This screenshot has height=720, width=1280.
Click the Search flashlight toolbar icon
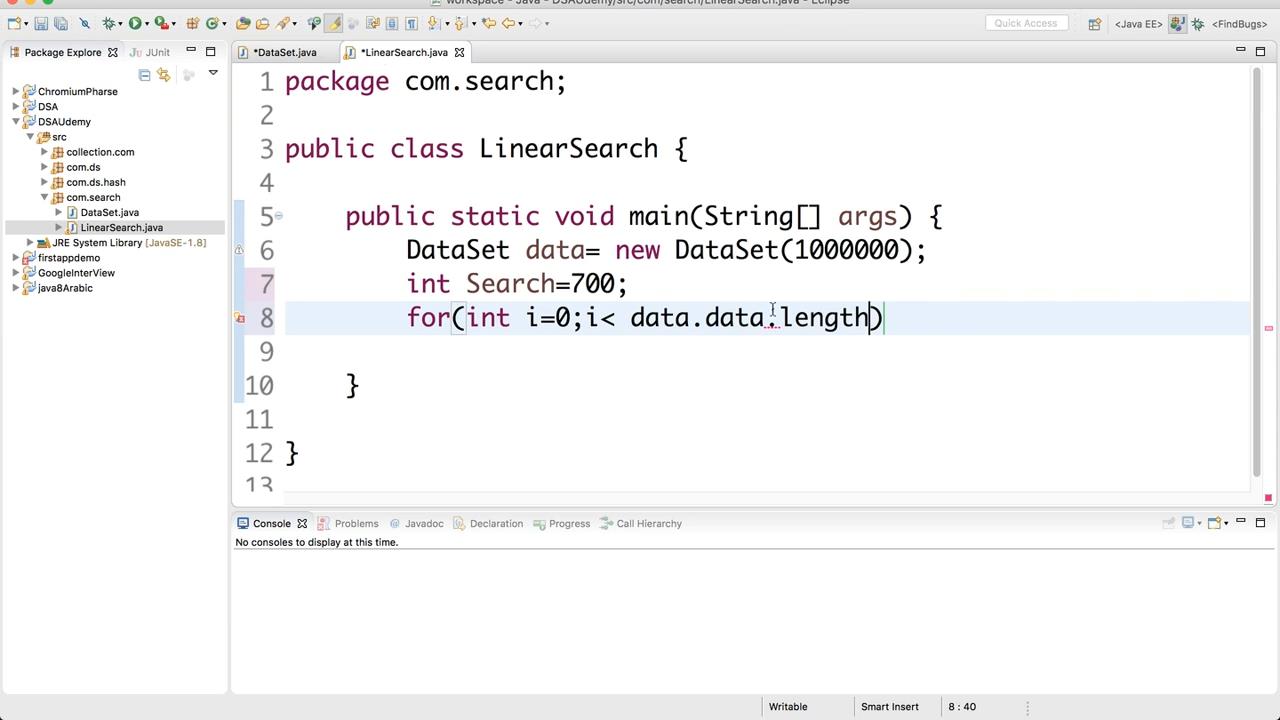coord(282,23)
